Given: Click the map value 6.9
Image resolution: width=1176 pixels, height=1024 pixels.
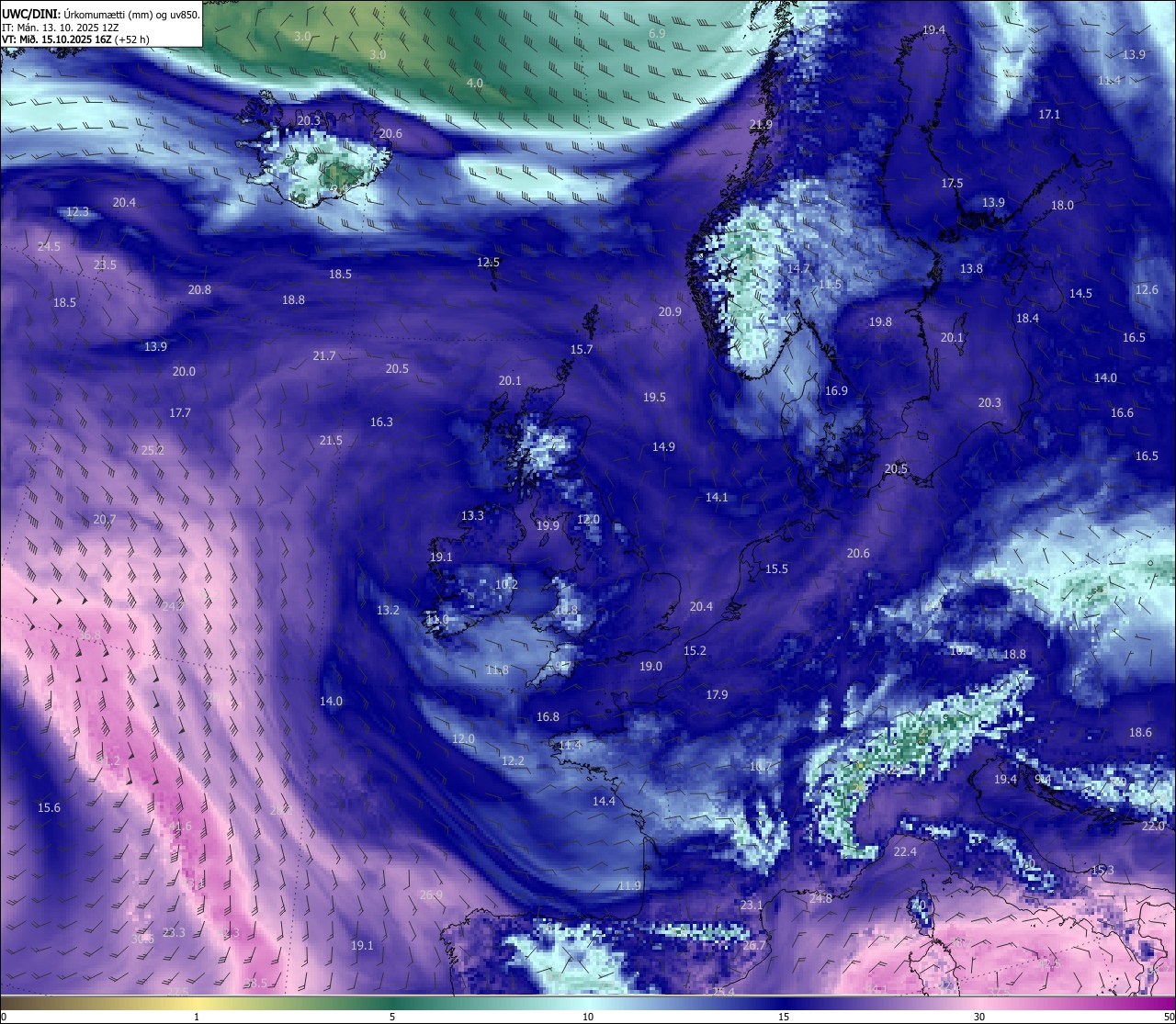Looking at the screenshot, I should tap(657, 33).
